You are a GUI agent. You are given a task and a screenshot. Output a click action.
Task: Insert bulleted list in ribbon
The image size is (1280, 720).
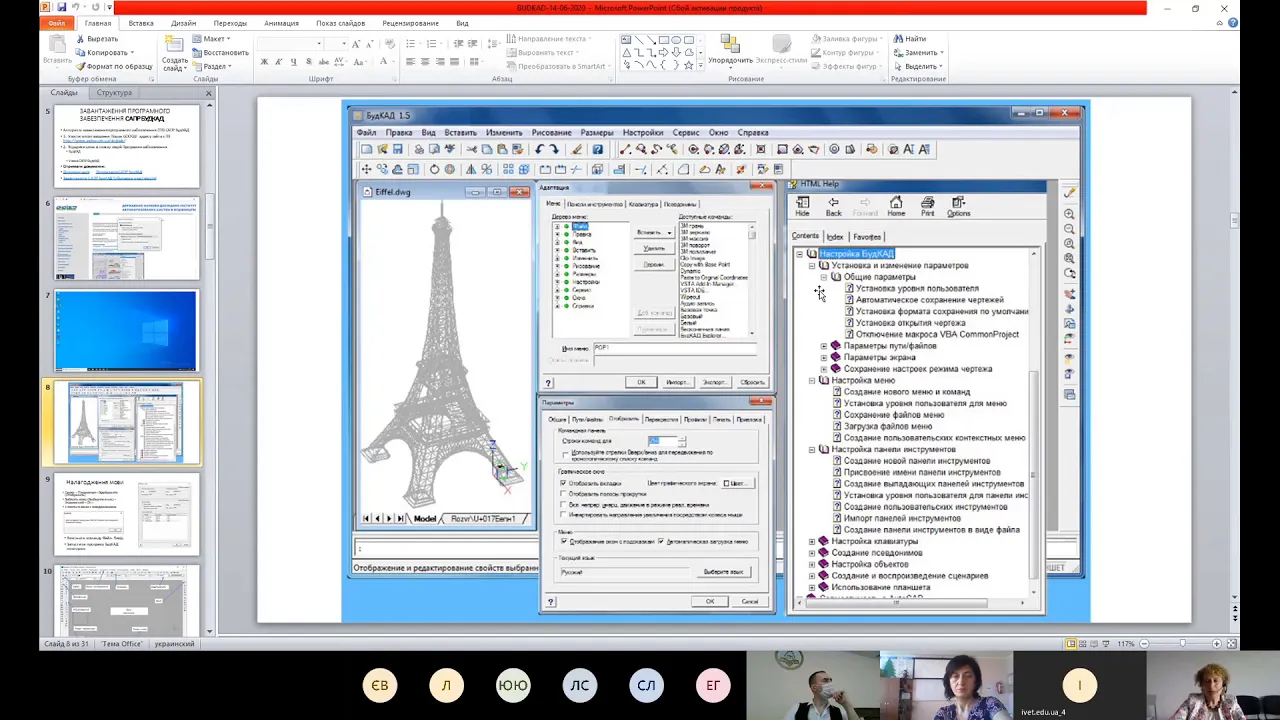pos(412,44)
